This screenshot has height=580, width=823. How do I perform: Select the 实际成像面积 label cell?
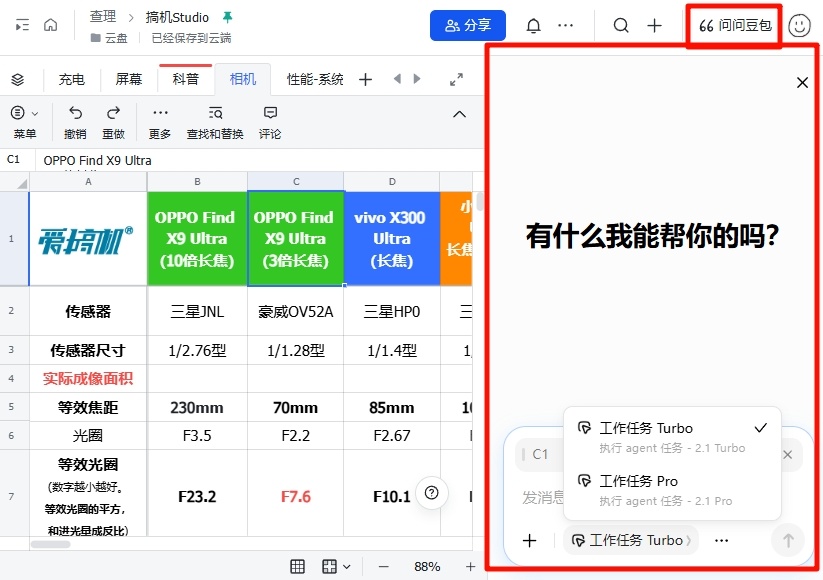pos(88,378)
